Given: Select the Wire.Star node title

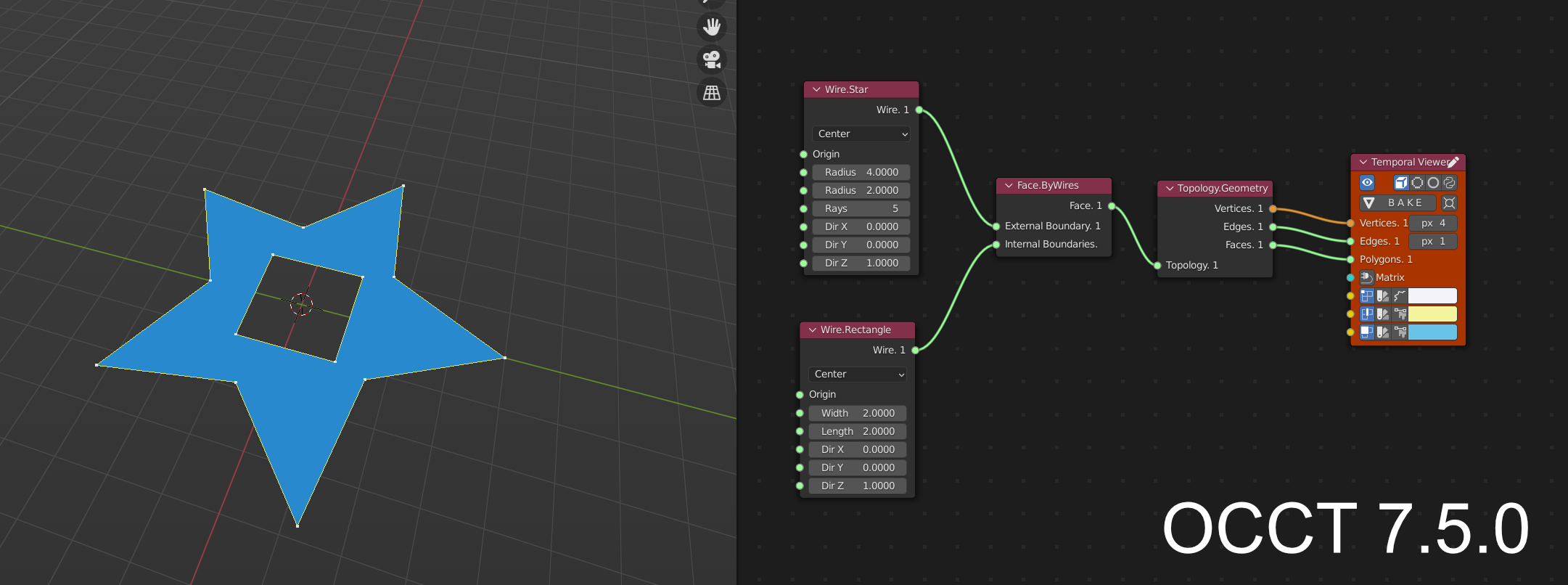Looking at the screenshot, I should [x=846, y=89].
